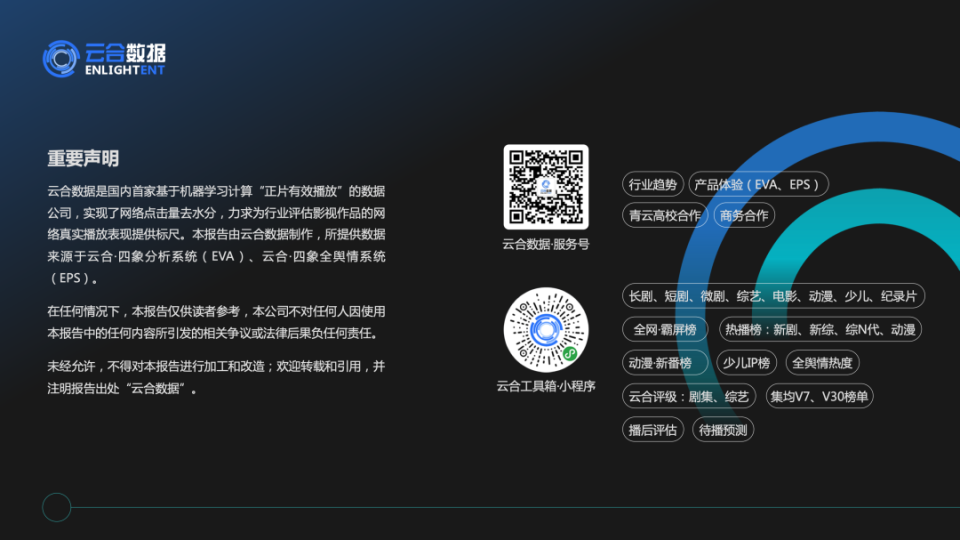Select the 全舆情热度 tag

[822, 363]
